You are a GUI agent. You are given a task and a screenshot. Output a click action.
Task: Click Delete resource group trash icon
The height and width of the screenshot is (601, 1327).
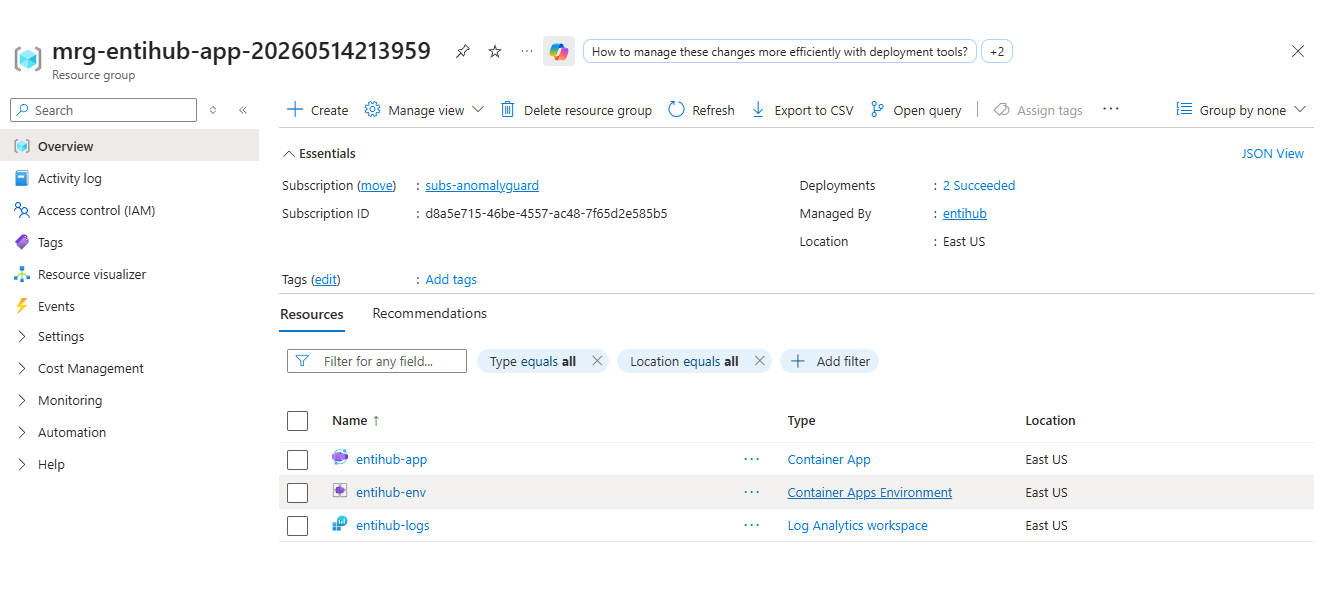click(x=576, y=110)
